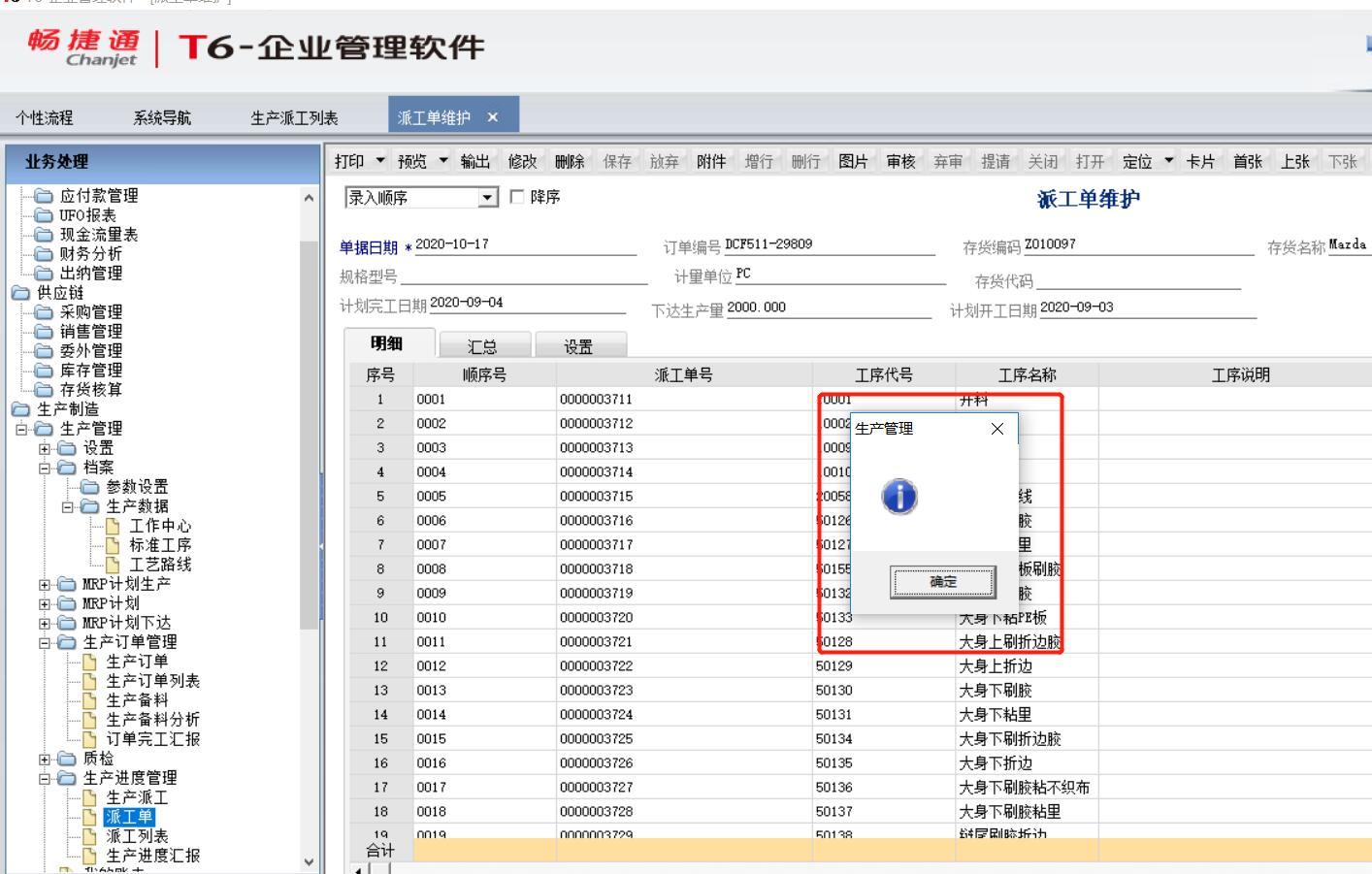
Task: Open 库存管理 folder in tree
Action: 79,371
